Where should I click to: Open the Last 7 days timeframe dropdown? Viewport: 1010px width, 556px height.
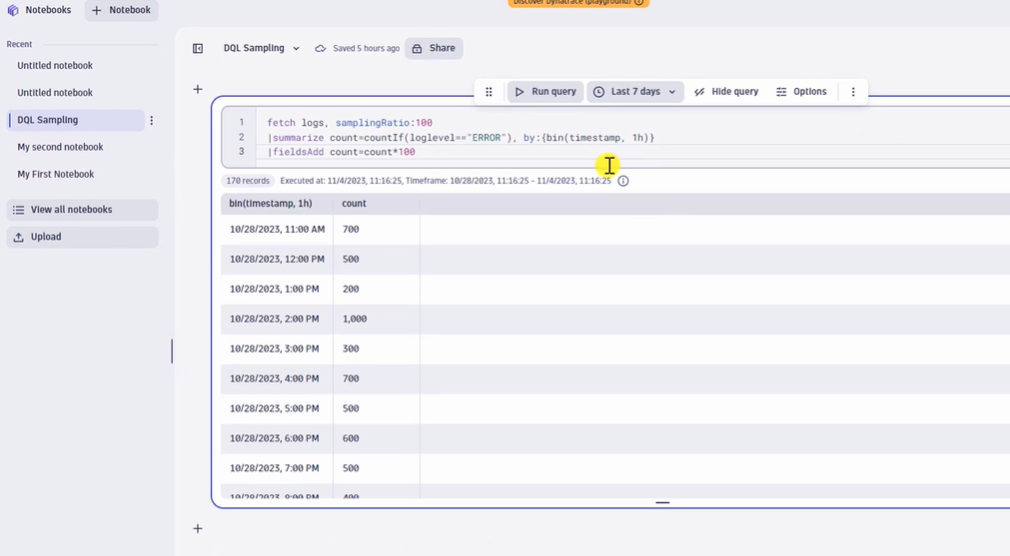[634, 91]
